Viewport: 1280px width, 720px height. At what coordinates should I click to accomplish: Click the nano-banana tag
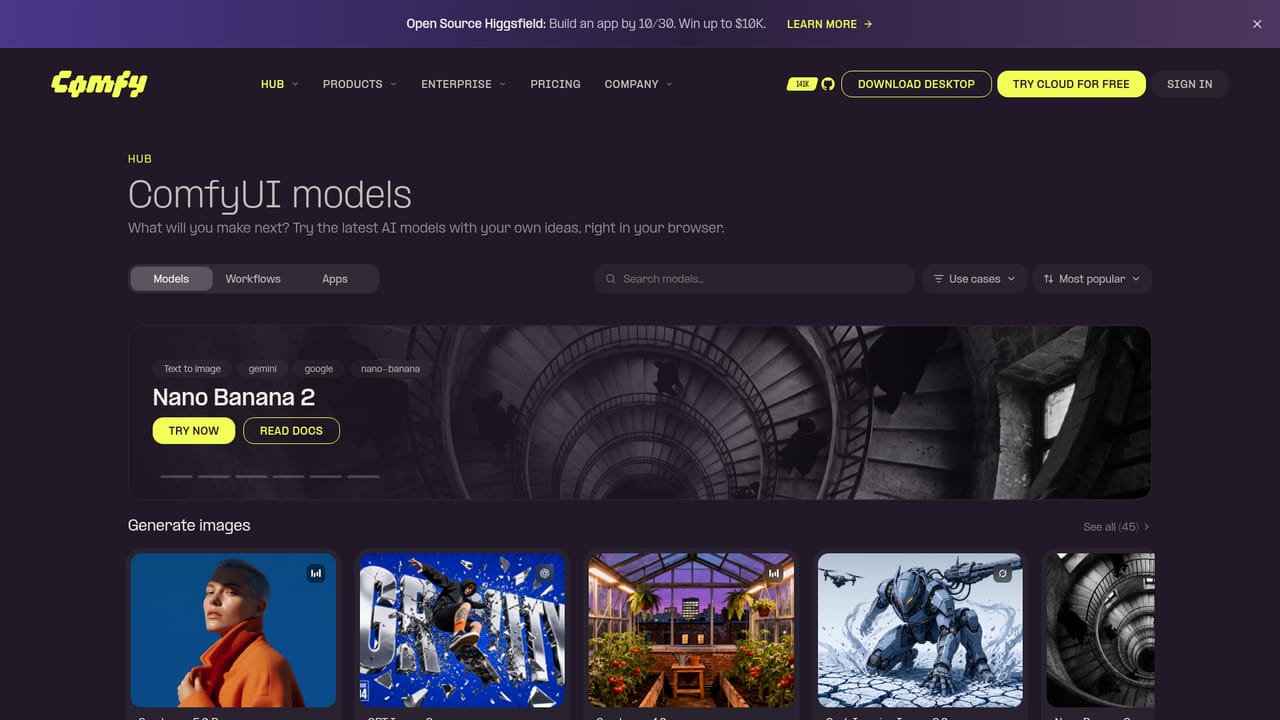pos(390,369)
